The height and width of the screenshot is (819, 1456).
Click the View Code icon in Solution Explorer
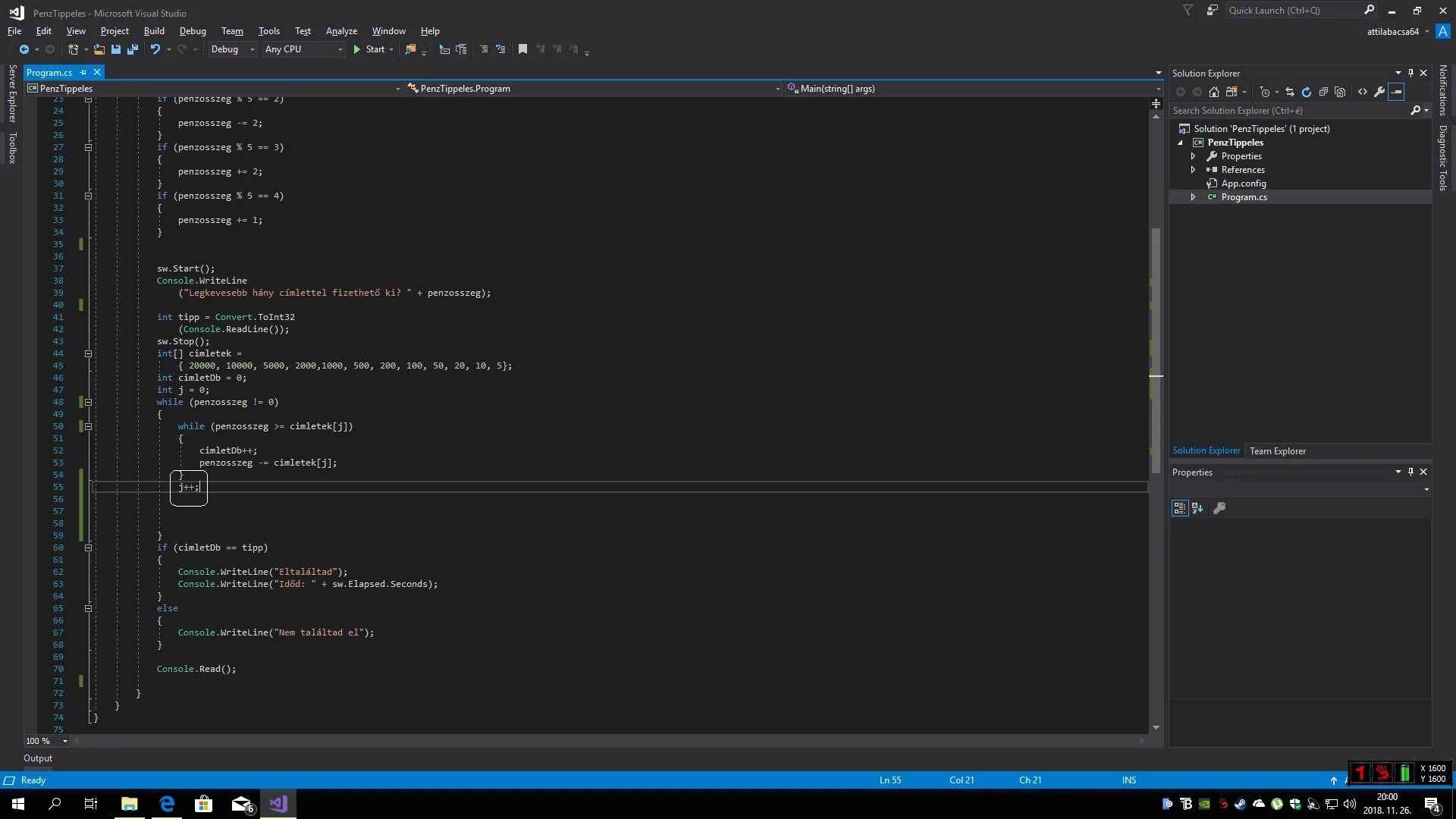(1363, 92)
